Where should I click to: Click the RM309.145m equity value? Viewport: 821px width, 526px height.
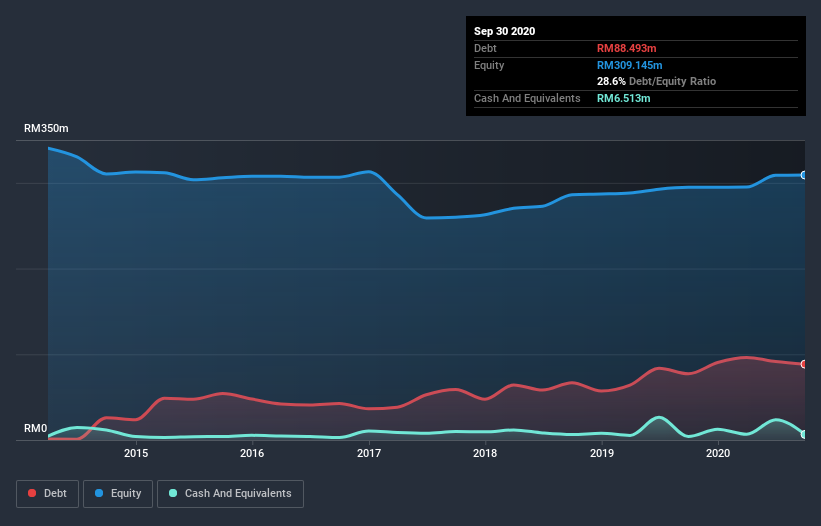coord(629,65)
